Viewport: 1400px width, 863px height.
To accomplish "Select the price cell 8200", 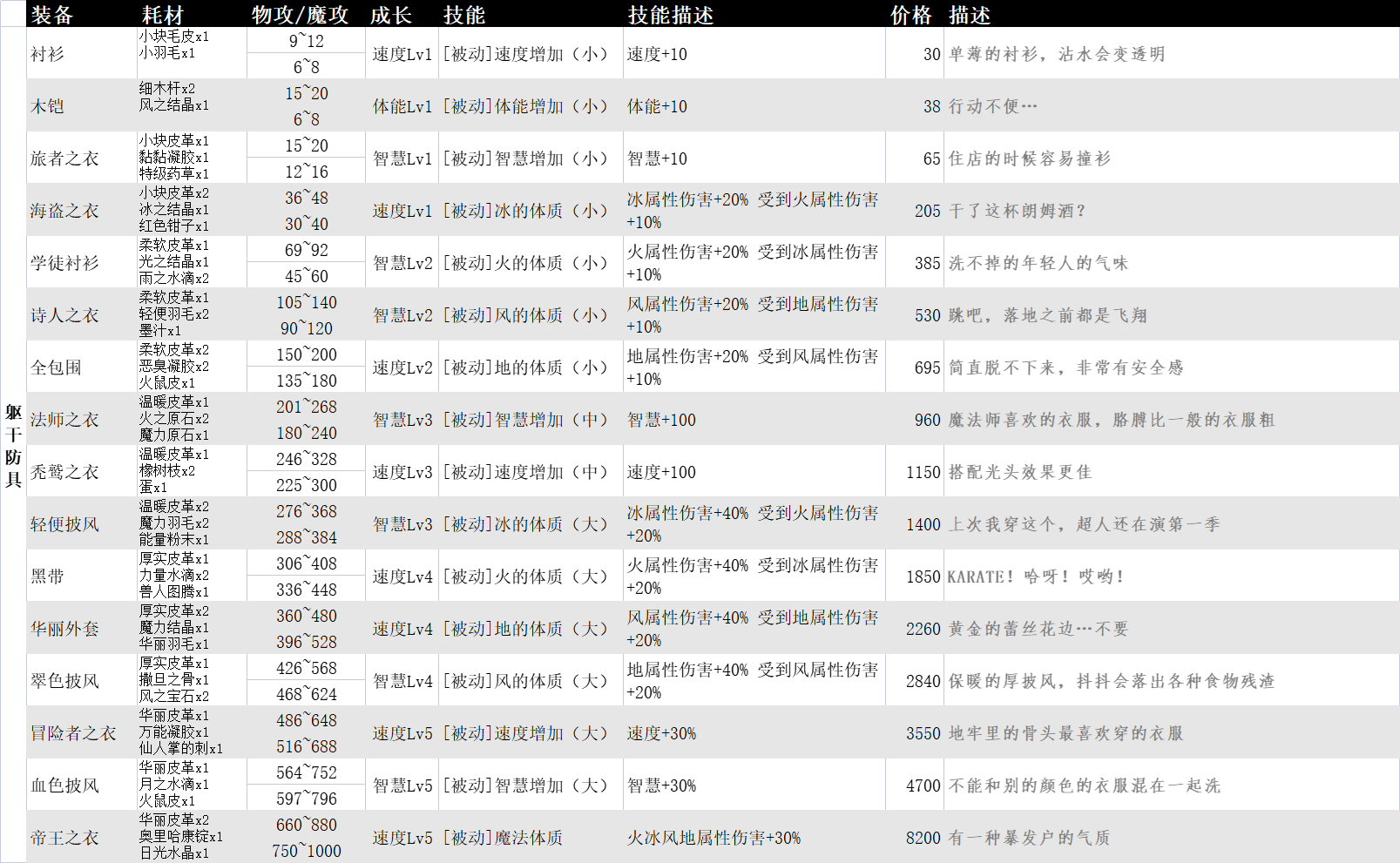I will point(915,837).
